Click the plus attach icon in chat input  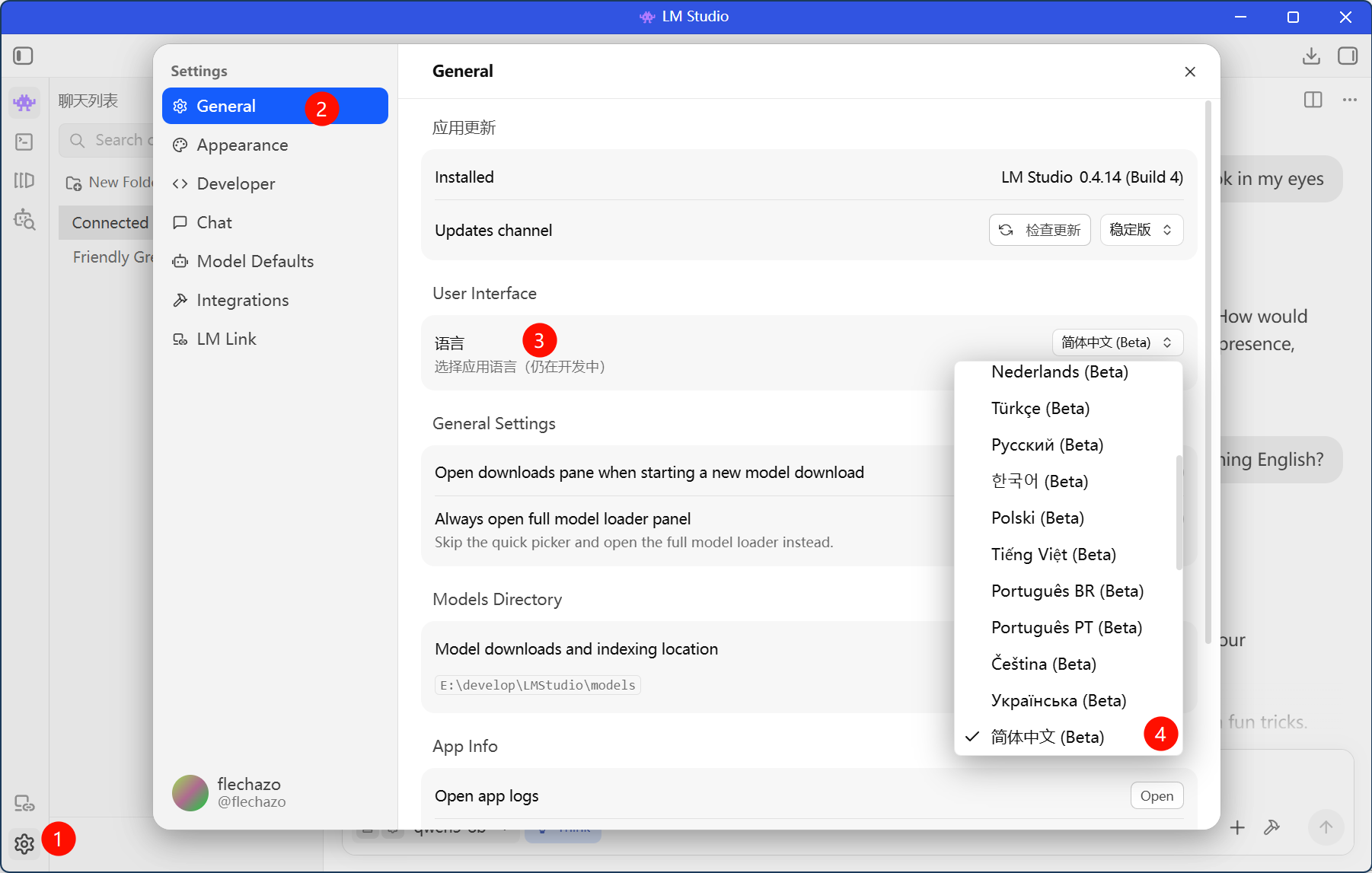coord(1238,827)
